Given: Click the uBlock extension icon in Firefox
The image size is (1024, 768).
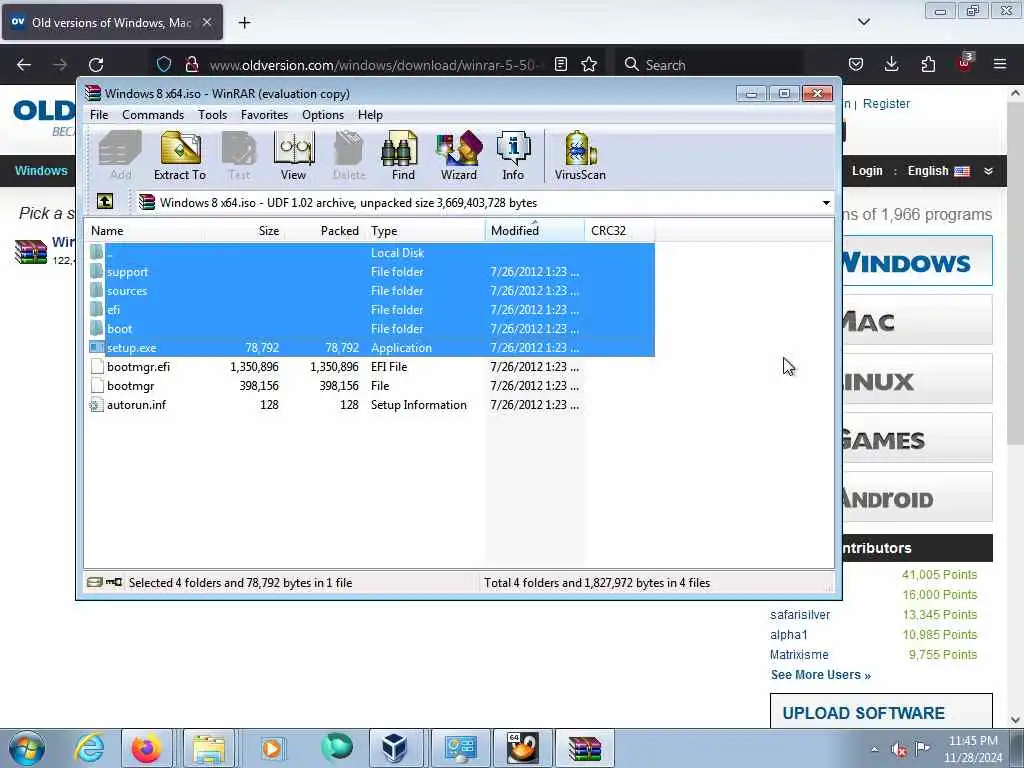Looking at the screenshot, I should click(x=965, y=63).
